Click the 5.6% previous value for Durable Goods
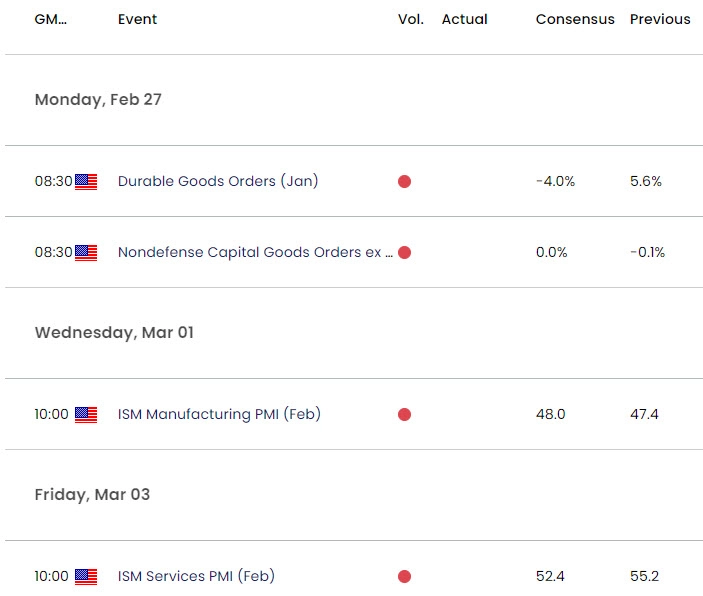This screenshot has height=596, width=703. click(645, 182)
